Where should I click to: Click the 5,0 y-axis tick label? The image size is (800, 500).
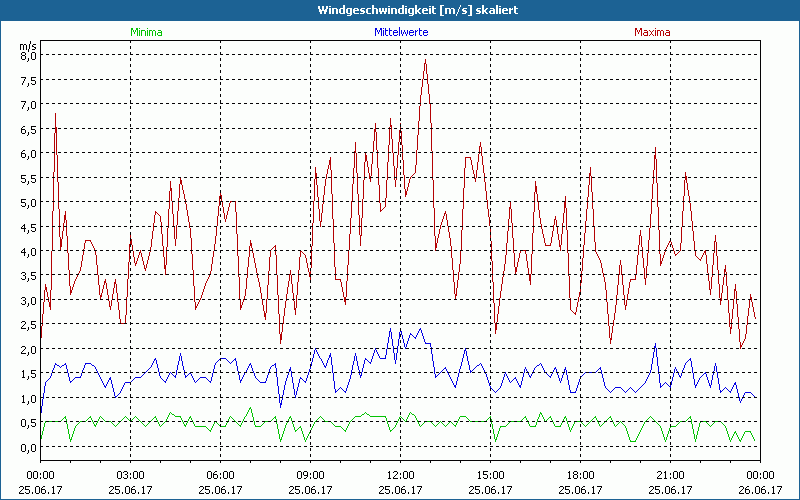(x=28, y=203)
